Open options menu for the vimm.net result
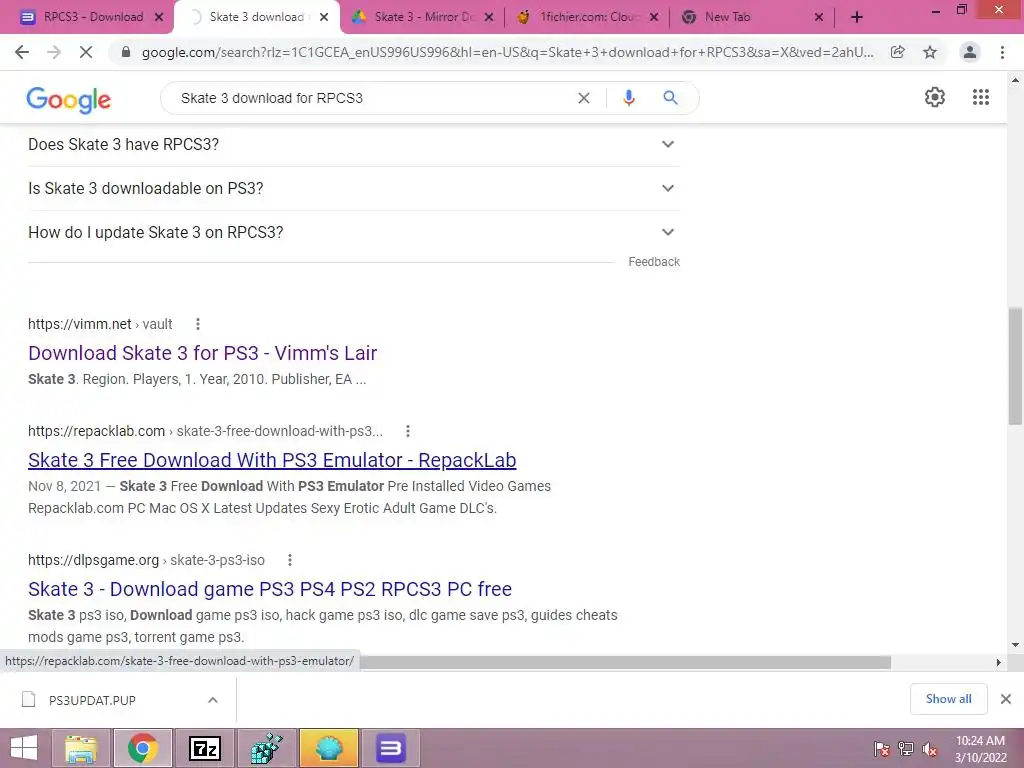 coord(198,324)
